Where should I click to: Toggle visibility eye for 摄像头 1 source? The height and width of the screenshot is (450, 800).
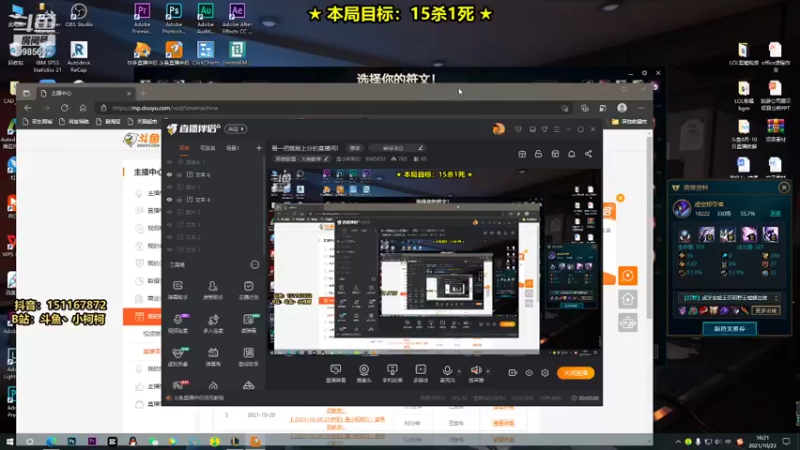(169, 162)
